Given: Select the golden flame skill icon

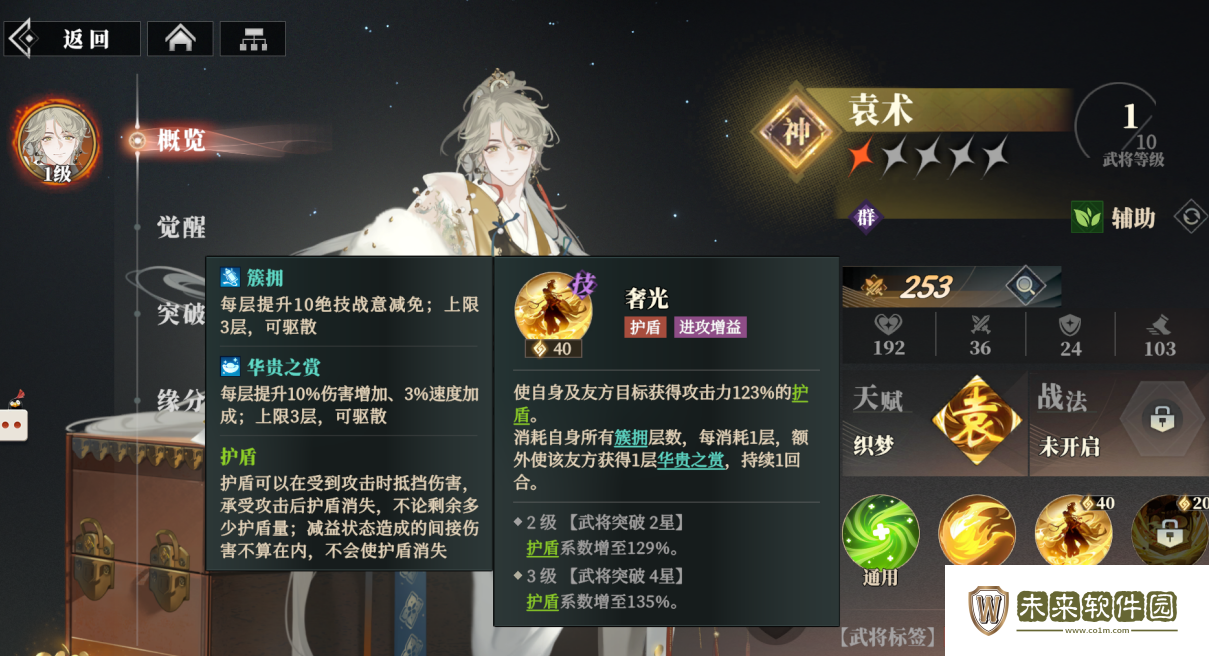Looking at the screenshot, I should [977, 534].
